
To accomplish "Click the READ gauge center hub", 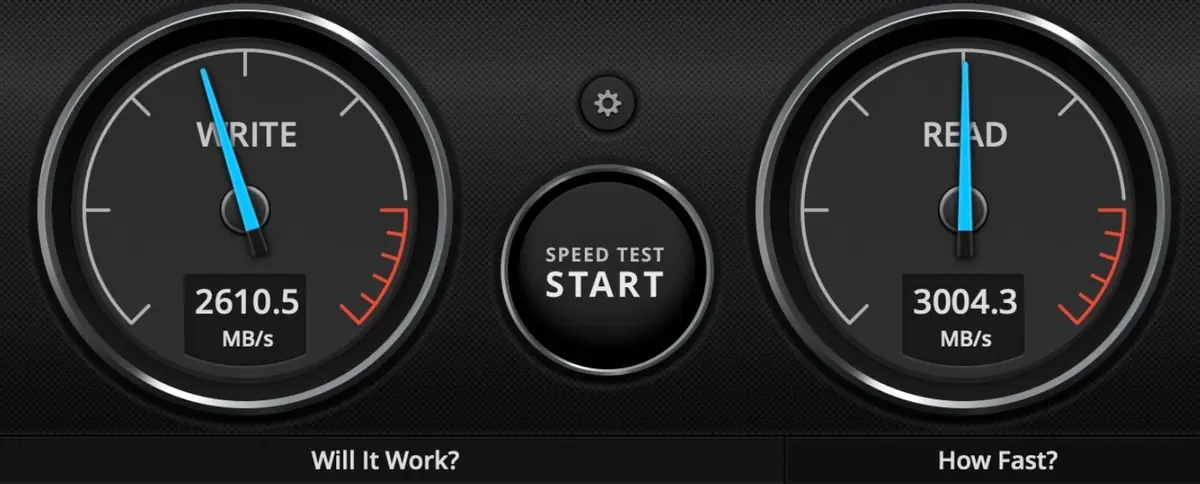I will pyautogui.click(x=965, y=210).
